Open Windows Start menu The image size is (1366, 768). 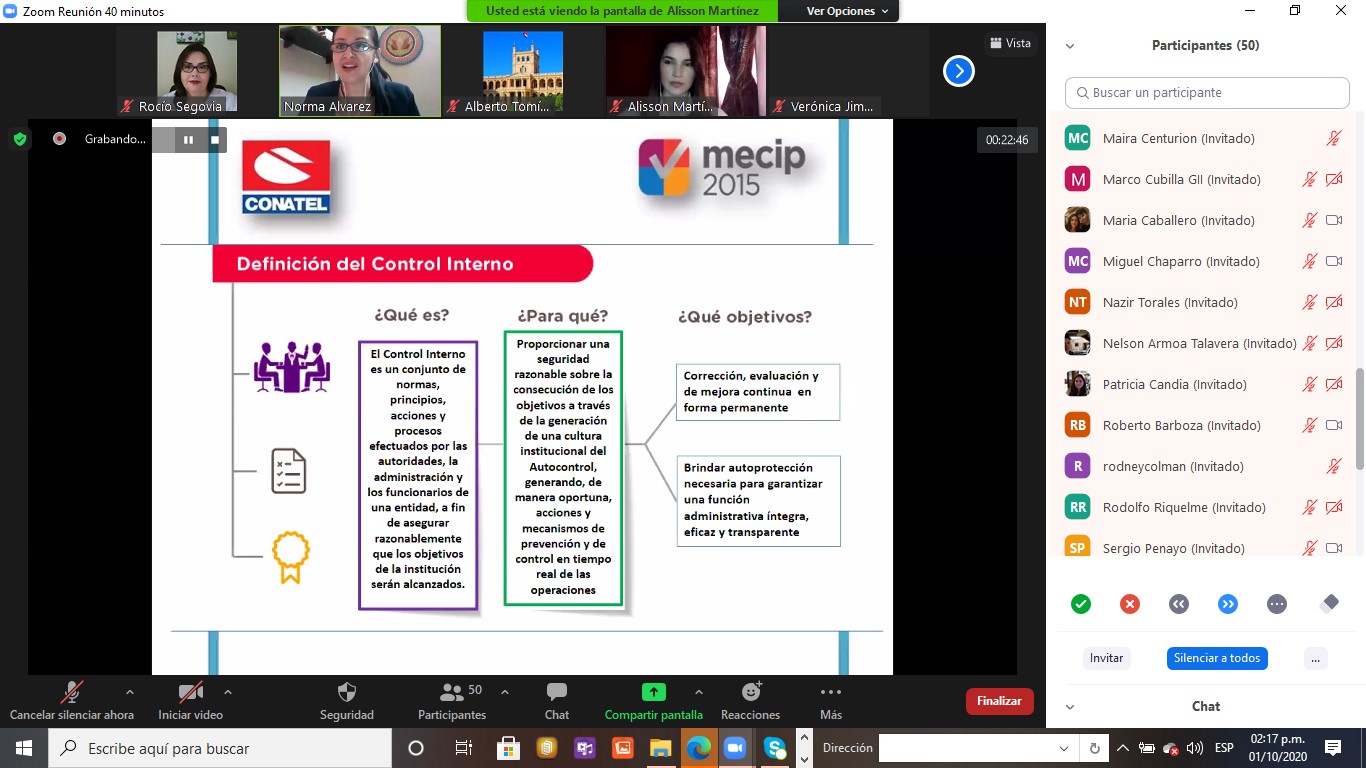[x=23, y=748]
